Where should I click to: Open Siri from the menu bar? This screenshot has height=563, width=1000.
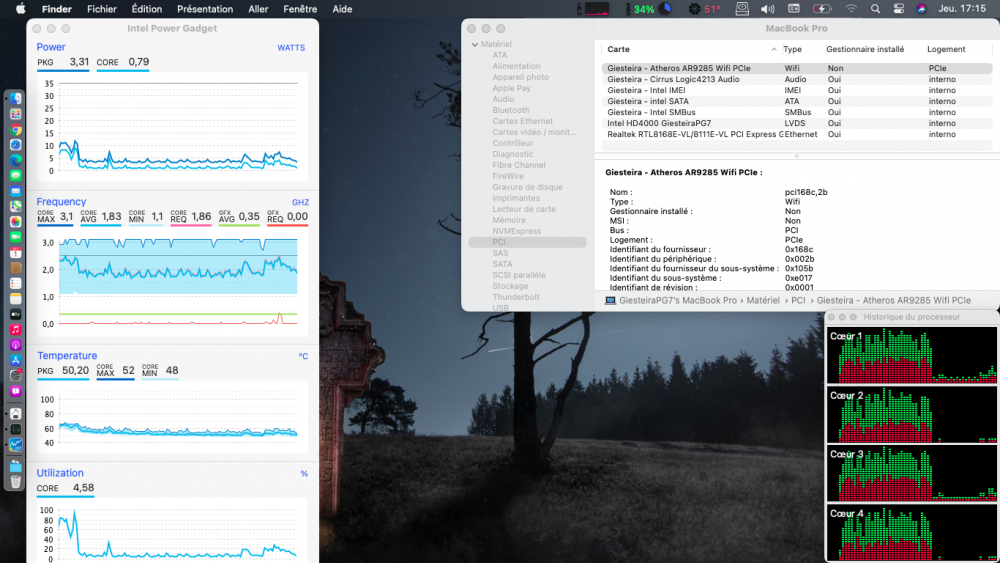pos(922,9)
